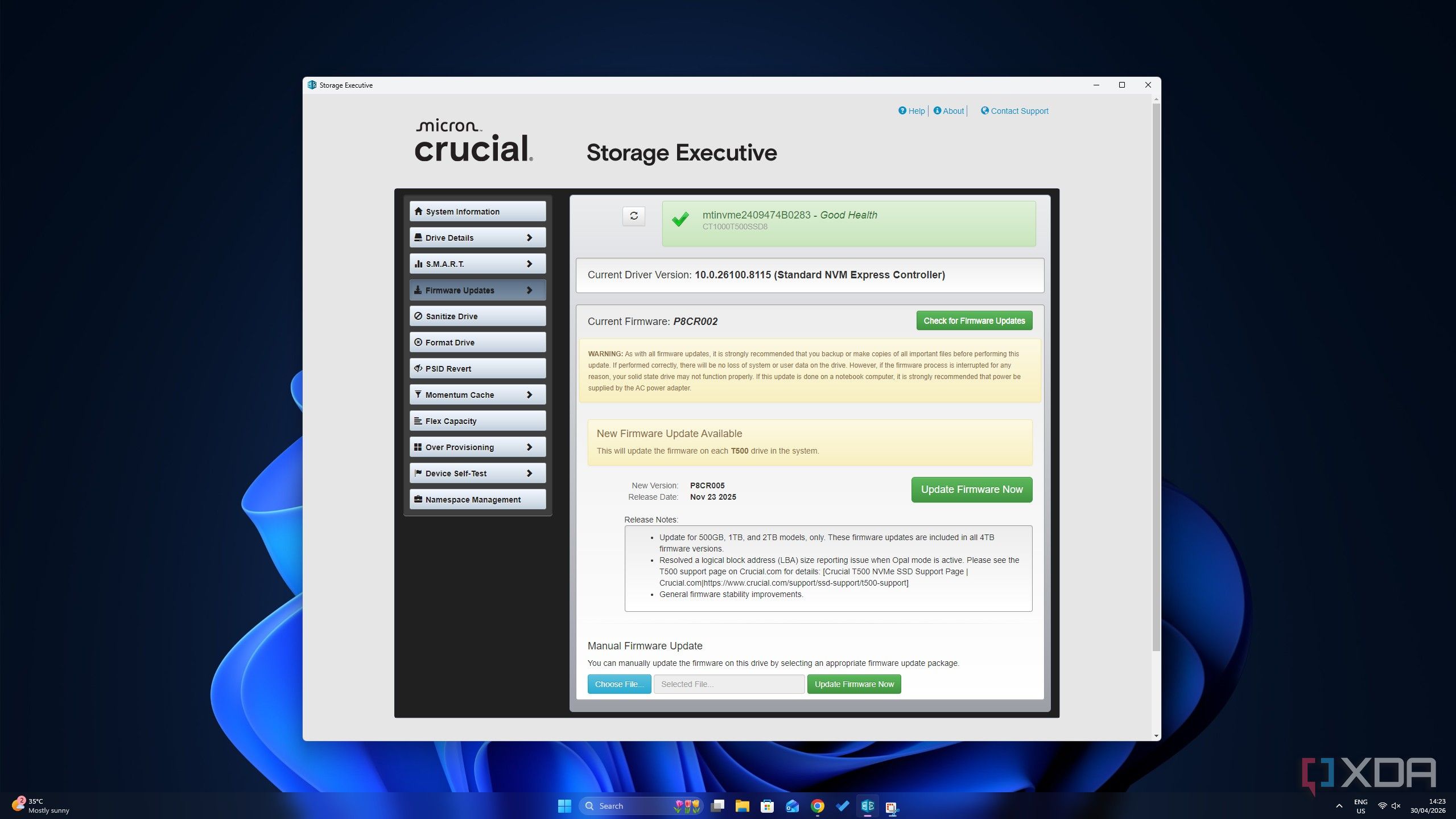The width and height of the screenshot is (1456, 819).
Task: Open the clock showing 14:23
Action: point(1428,806)
